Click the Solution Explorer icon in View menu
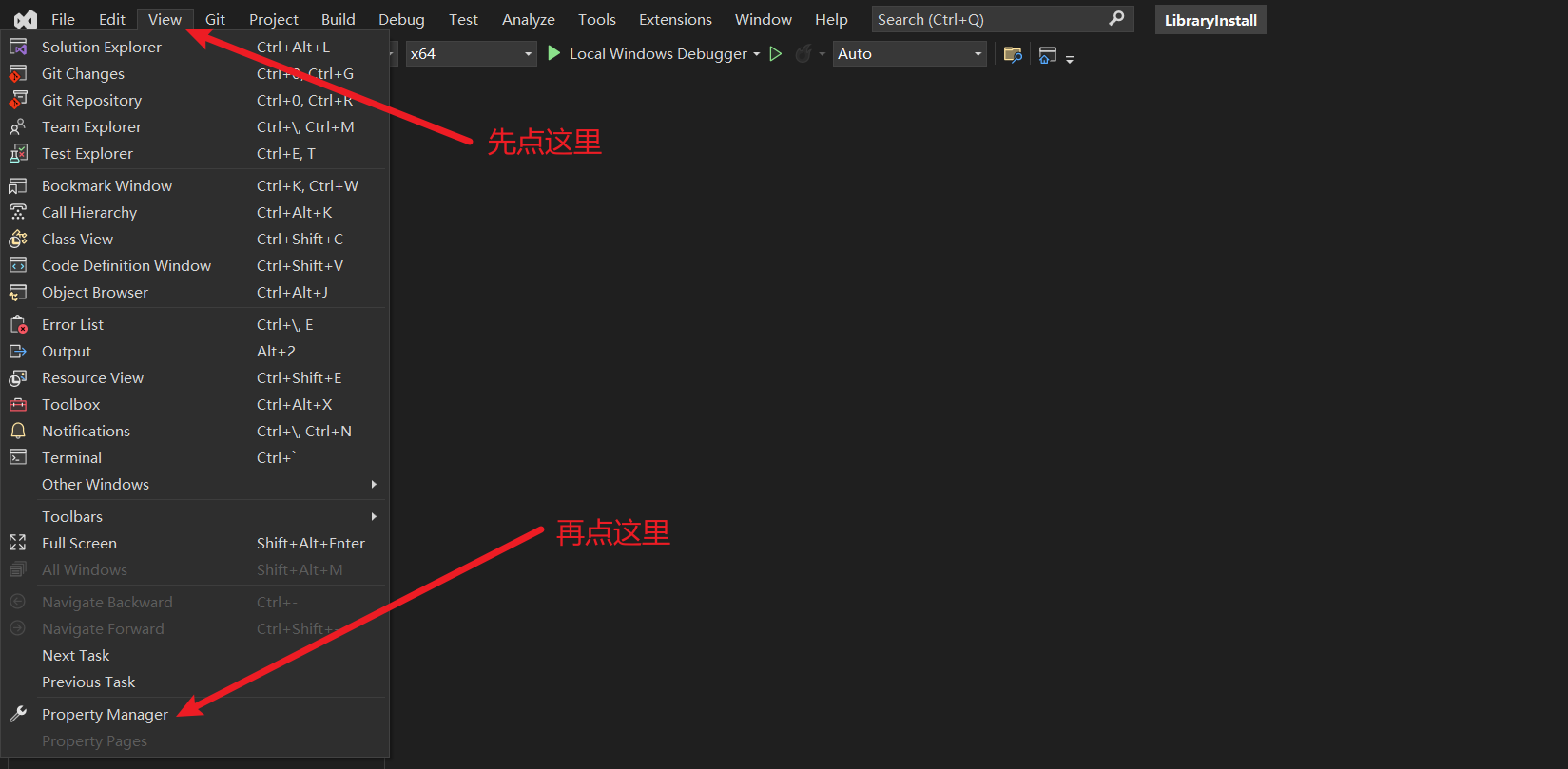The image size is (1568, 769). coord(18,47)
